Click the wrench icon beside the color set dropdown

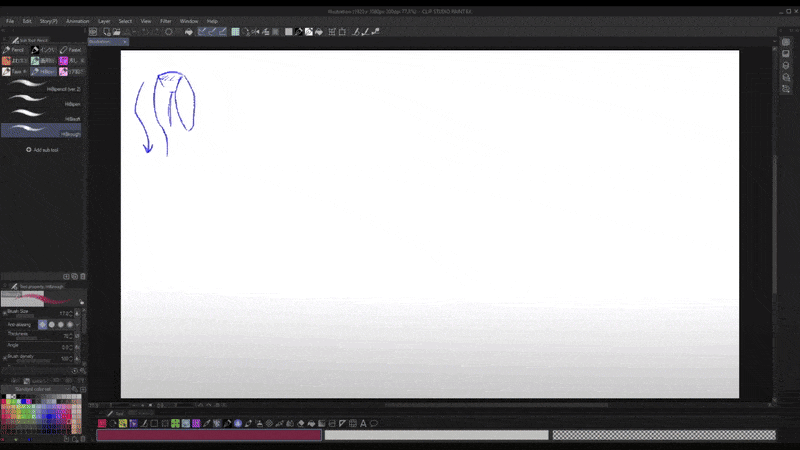coord(74,389)
